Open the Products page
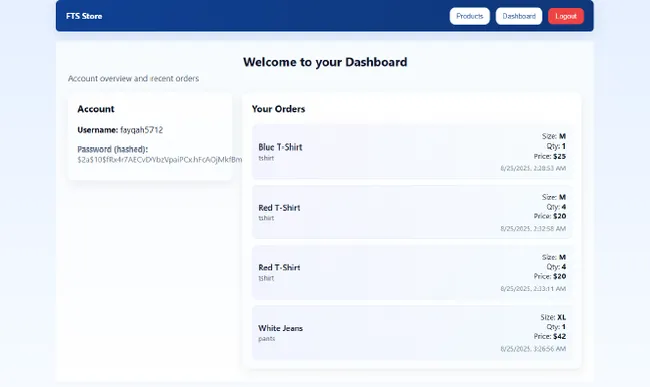 pos(470,16)
